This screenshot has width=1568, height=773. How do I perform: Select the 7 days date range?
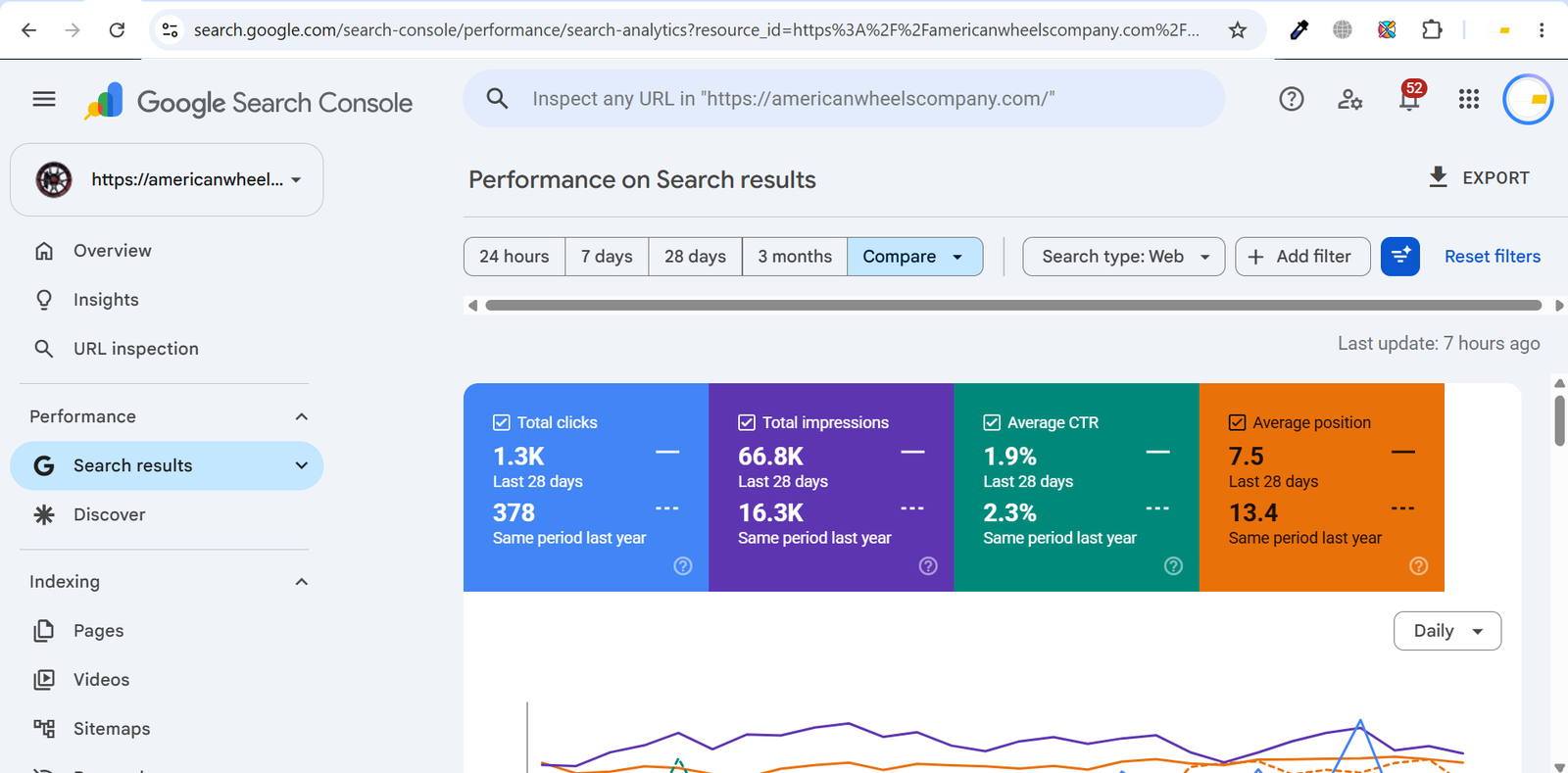(x=607, y=257)
